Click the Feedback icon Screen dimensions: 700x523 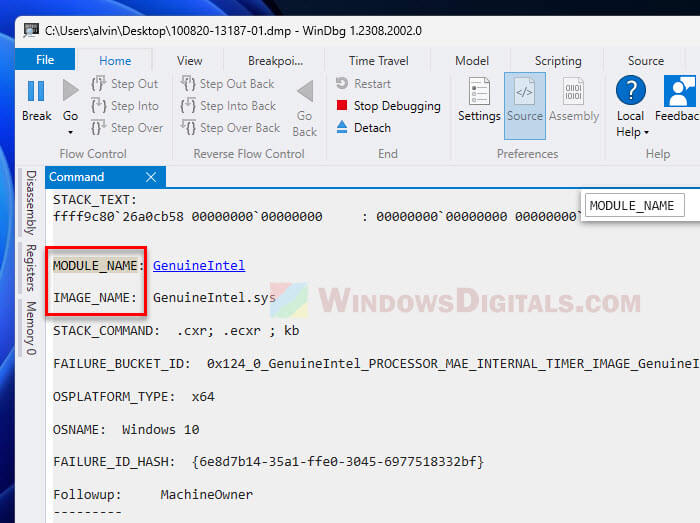click(679, 91)
